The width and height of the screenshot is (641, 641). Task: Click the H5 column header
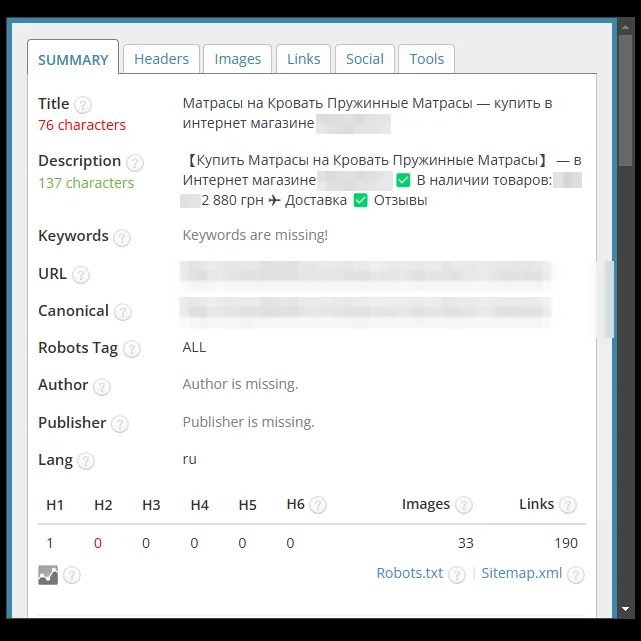(247, 505)
